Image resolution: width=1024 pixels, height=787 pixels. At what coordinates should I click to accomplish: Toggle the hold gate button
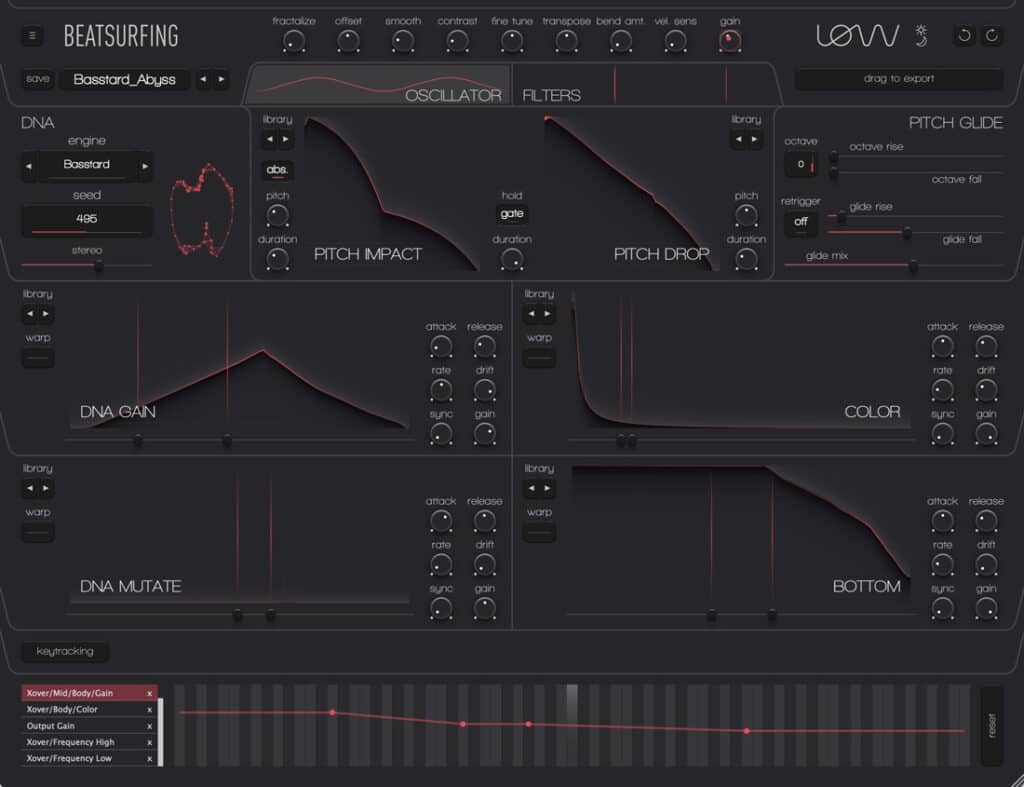coord(512,214)
